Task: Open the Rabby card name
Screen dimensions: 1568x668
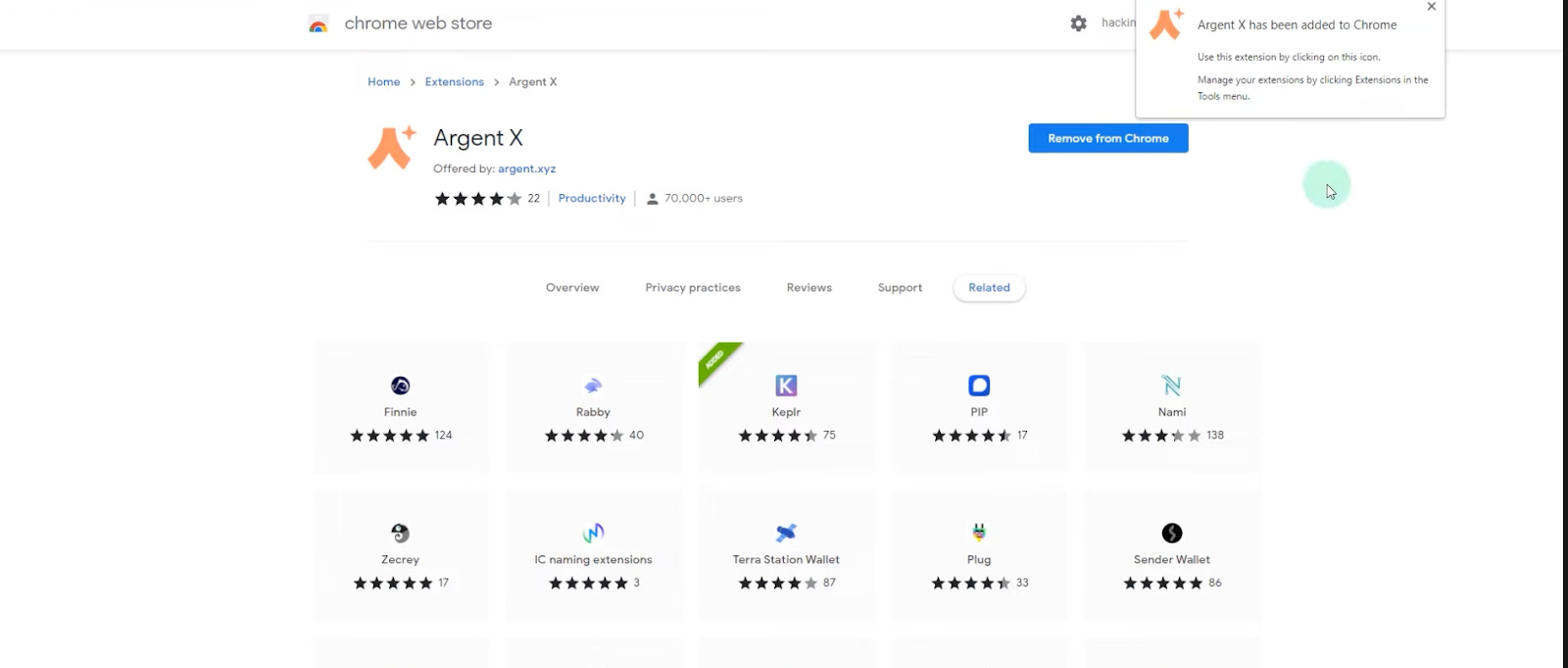Action: coord(593,412)
